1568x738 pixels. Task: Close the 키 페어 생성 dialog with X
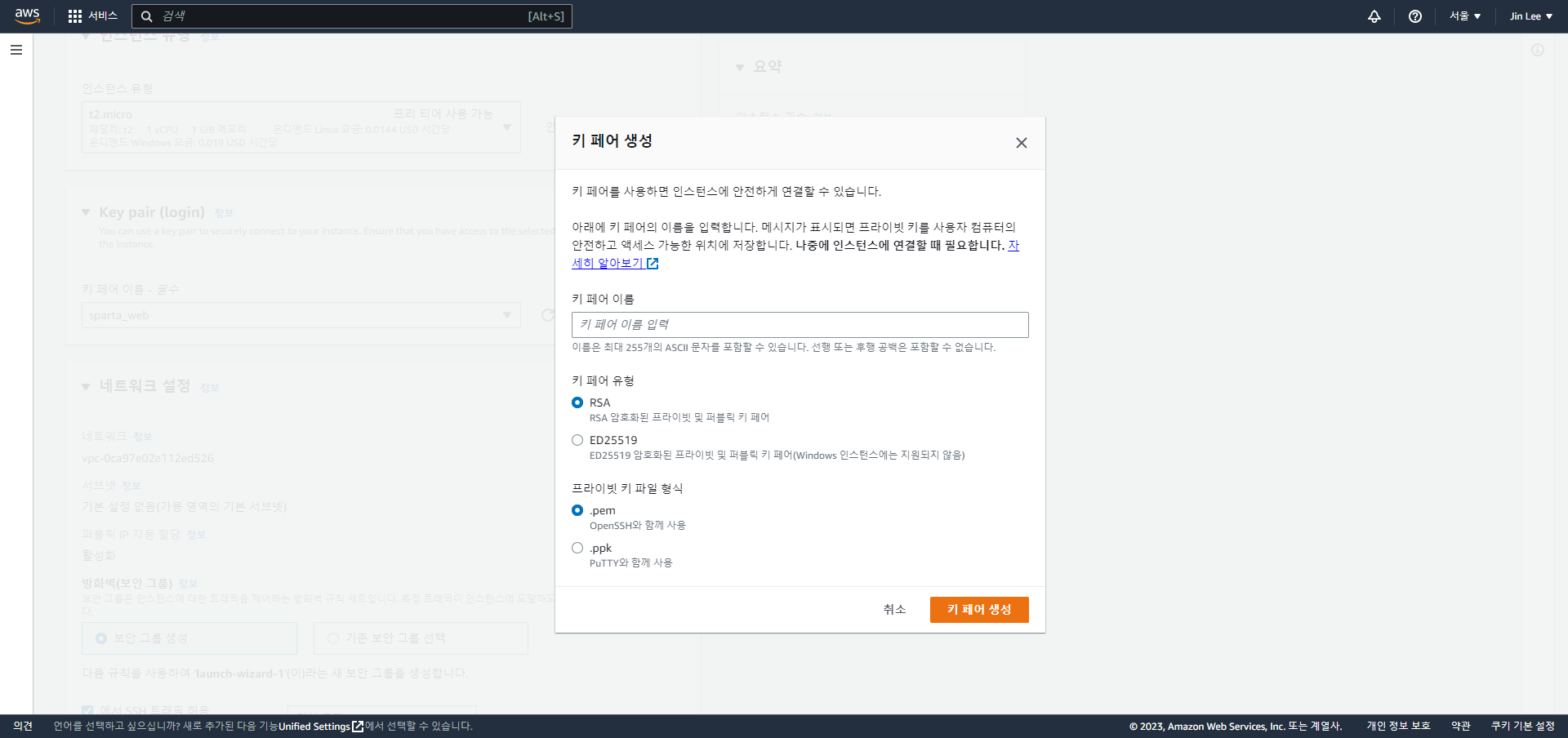[x=1021, y=143]
